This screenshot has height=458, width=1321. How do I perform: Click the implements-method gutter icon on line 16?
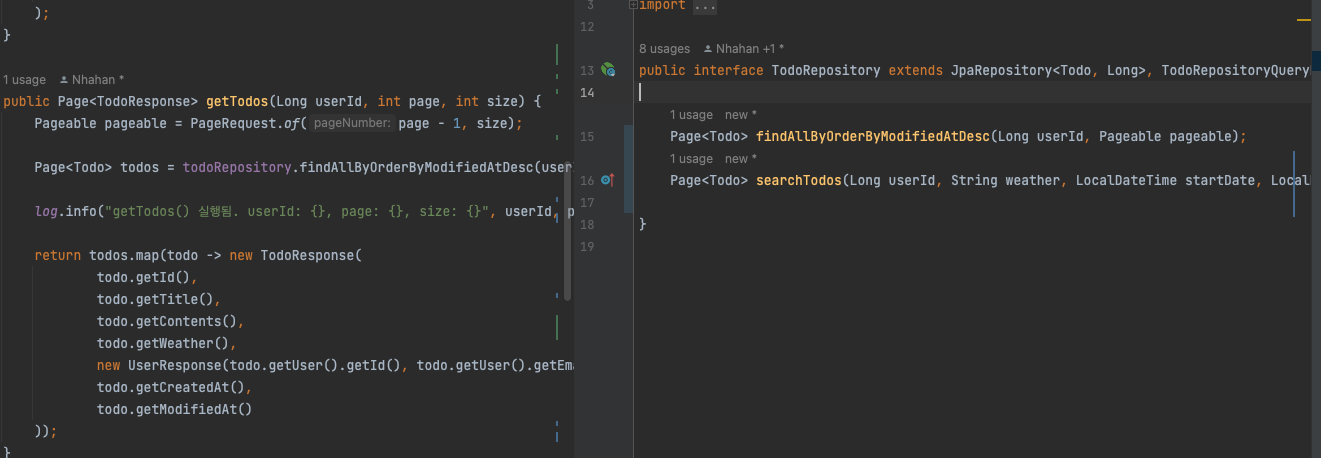(607, 180)
